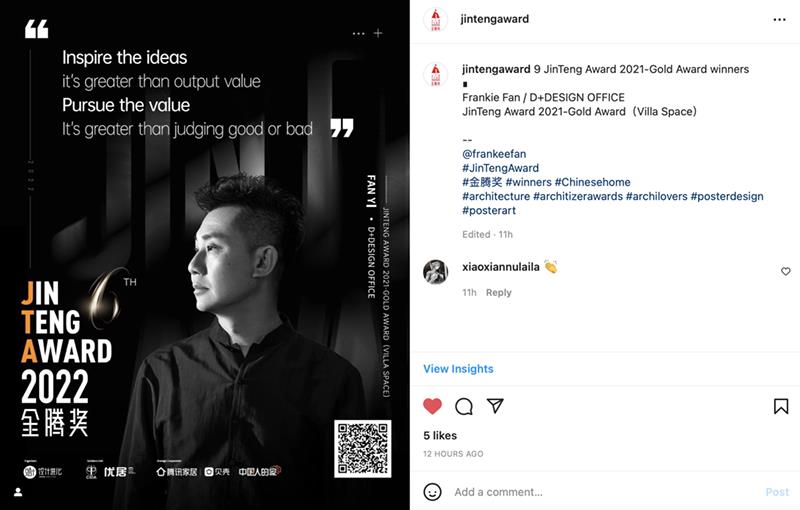Screen dimensions: 800x510
Task: Like xiaoxiannulaila's comment with small heart
Action: click(786, 271)
